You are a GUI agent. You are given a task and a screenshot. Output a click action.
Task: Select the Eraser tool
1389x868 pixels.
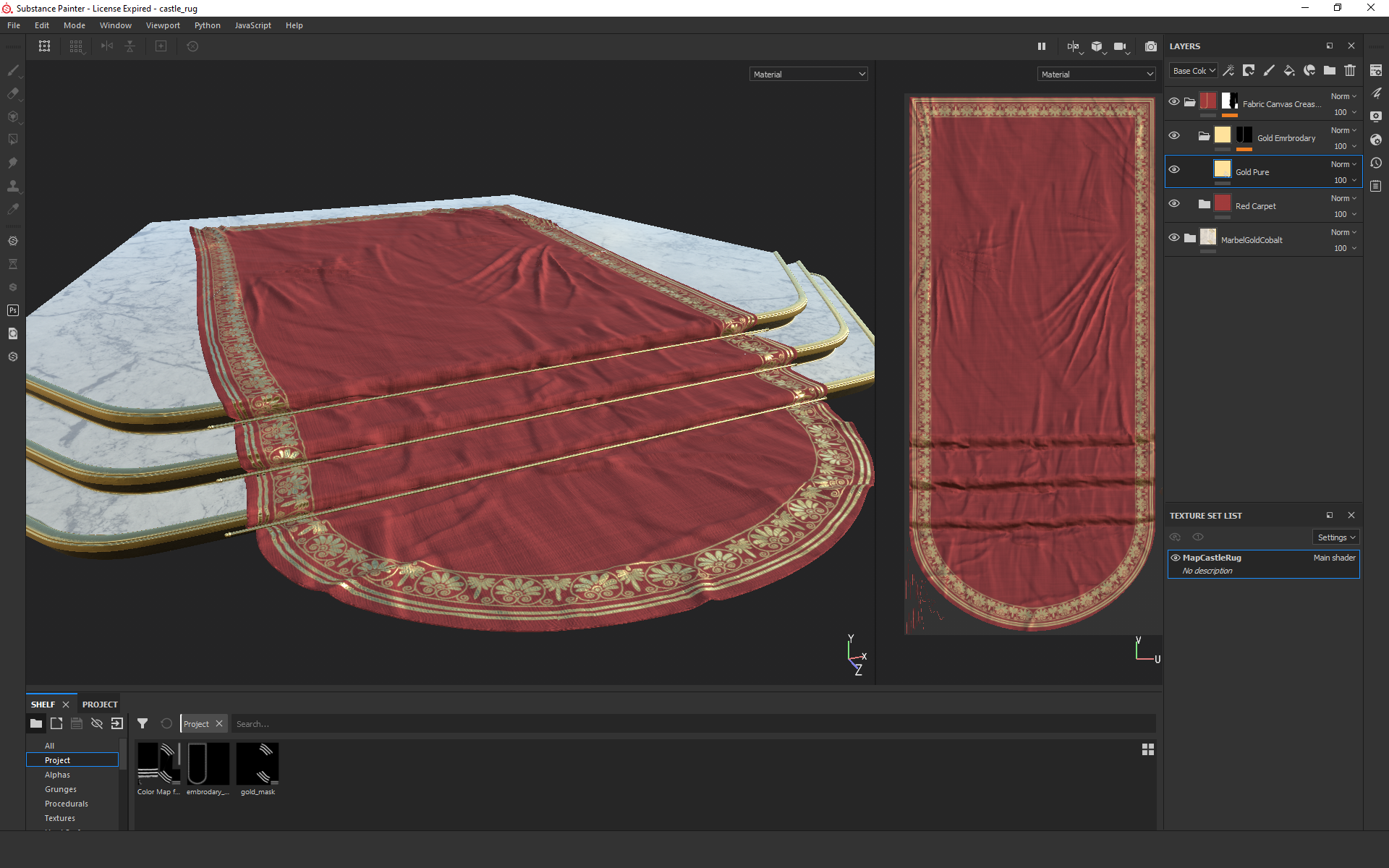pos(13,93)
